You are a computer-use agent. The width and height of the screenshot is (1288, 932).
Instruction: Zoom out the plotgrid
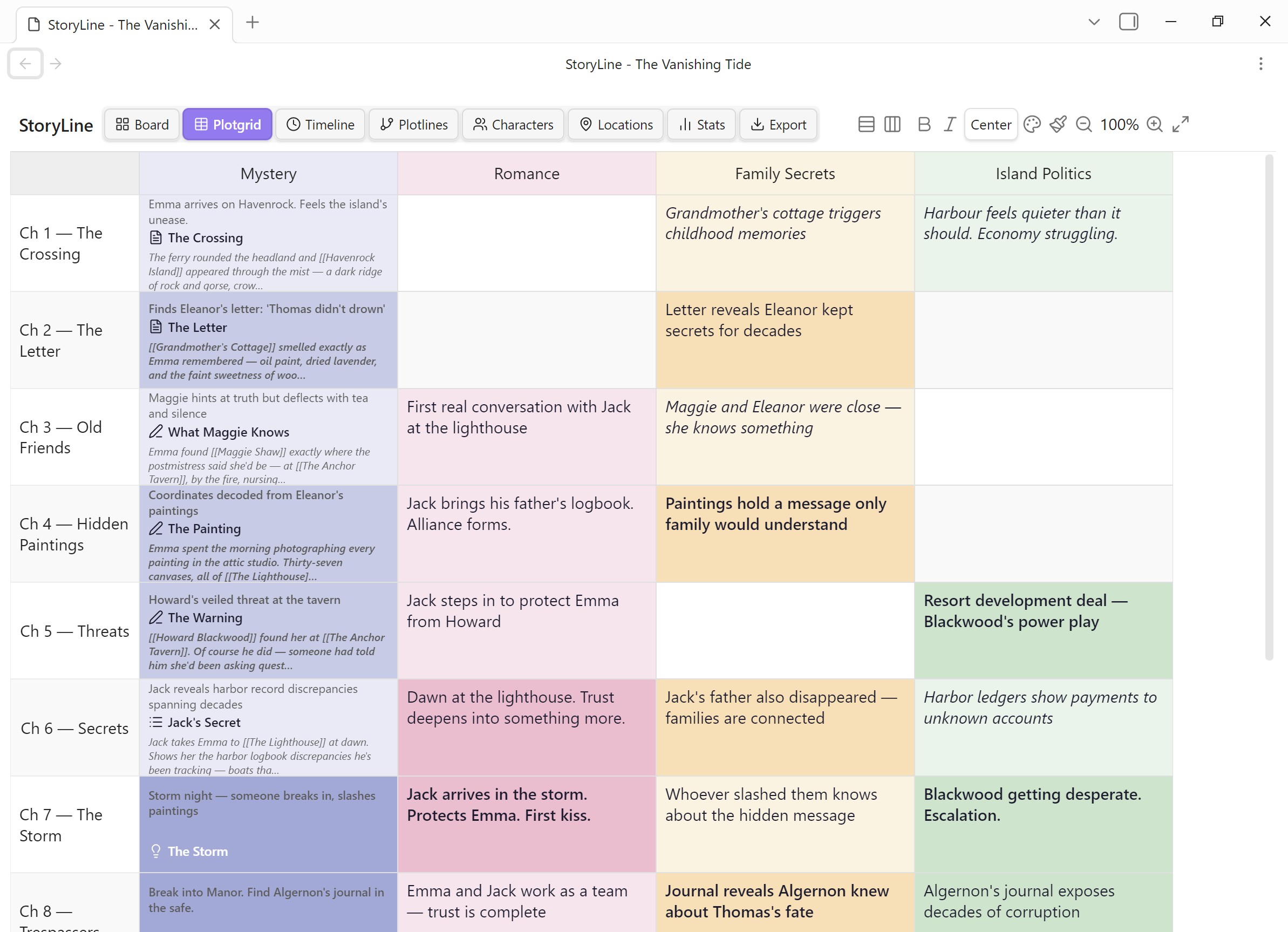(1083, 124)
